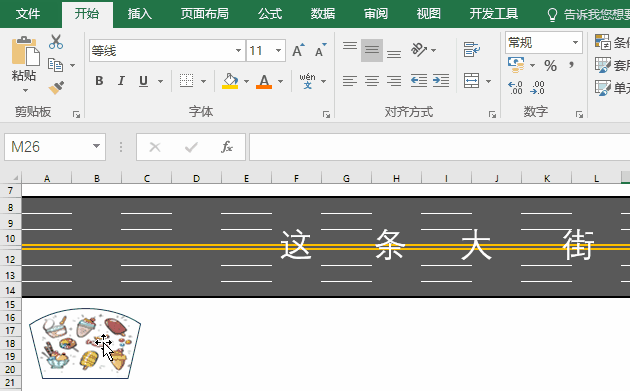
Task: Click the text orientation icon
Action: (419, 50)
